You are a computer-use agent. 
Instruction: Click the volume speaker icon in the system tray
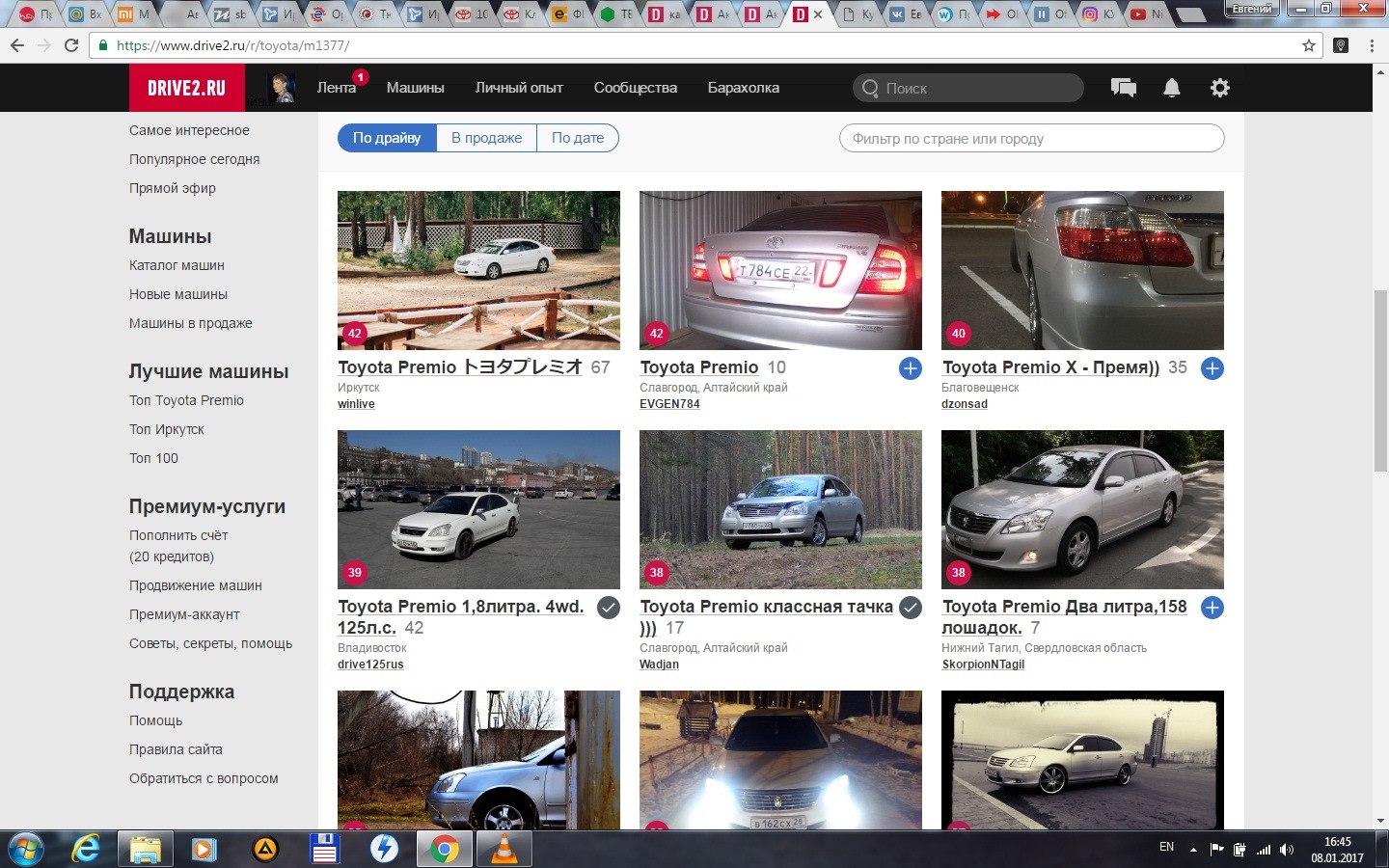pos(1287,850)
